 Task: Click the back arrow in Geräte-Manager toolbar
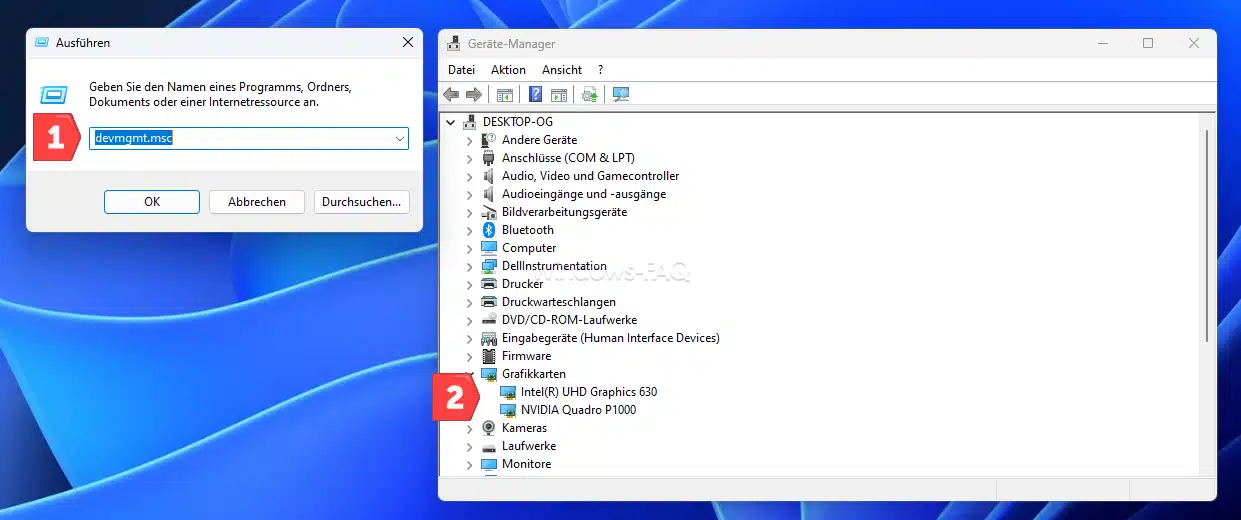pyautogui.click(x=451, y=95)
